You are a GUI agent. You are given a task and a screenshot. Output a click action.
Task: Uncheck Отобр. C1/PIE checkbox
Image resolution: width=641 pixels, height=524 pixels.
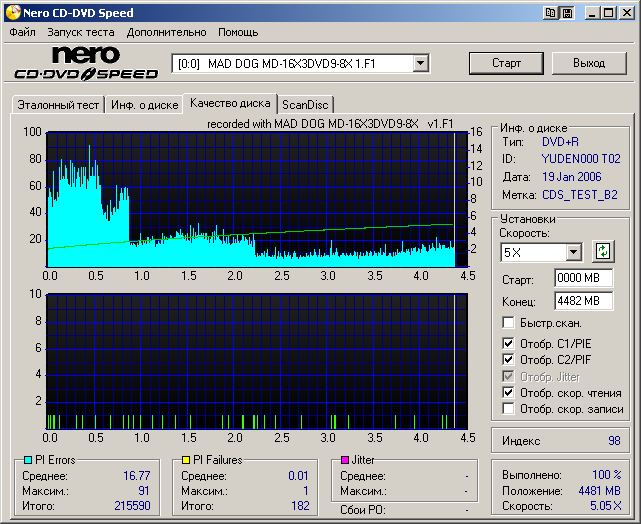508,344
